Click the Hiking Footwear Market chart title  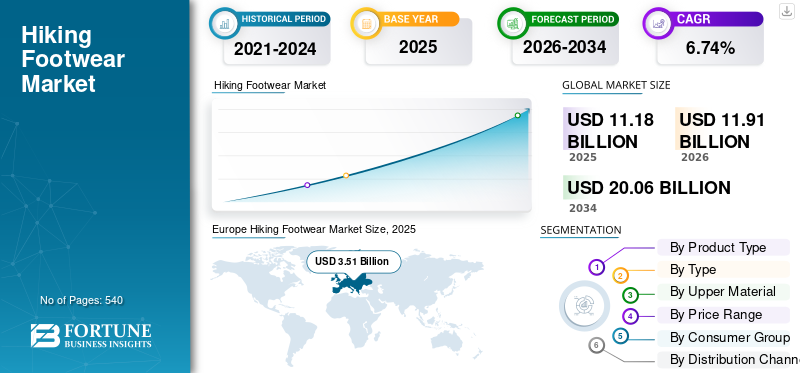click(x=269, y=85)
